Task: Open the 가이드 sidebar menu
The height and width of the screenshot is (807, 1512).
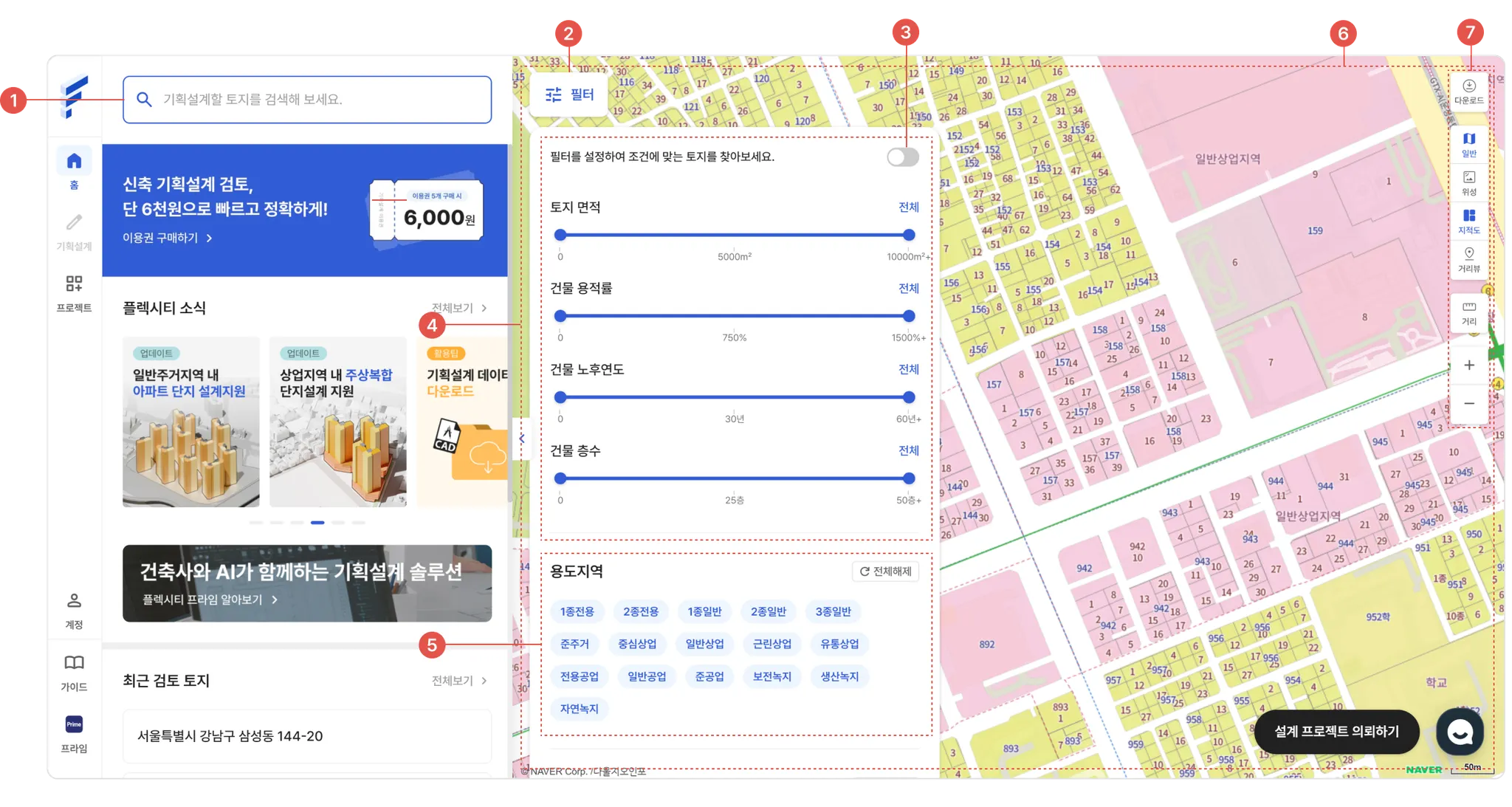Action: pyautogui.click(x=74, y=671)
